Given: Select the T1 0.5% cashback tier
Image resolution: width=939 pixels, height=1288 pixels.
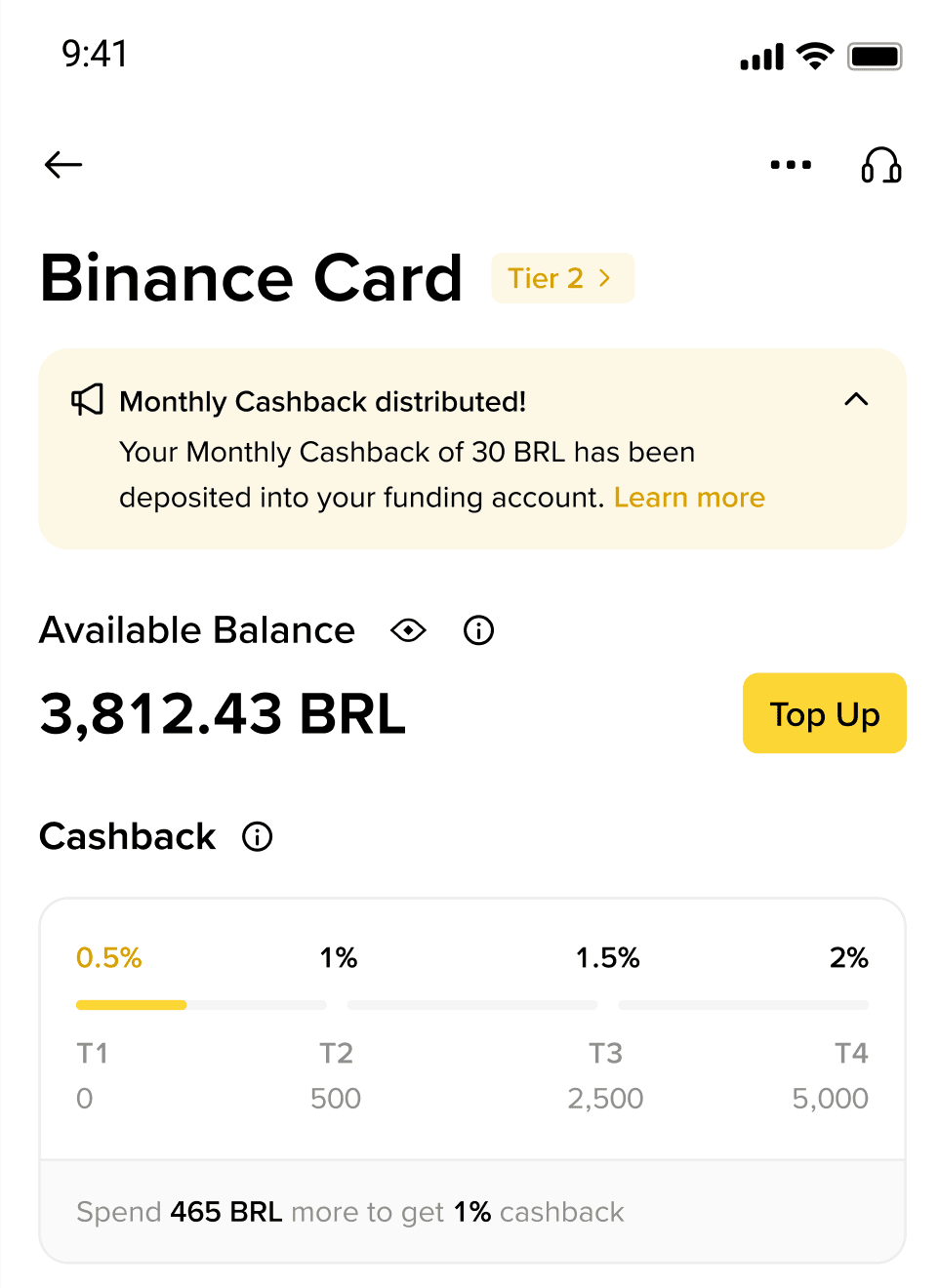Looking at the screenshot, I should pos(108,958).
